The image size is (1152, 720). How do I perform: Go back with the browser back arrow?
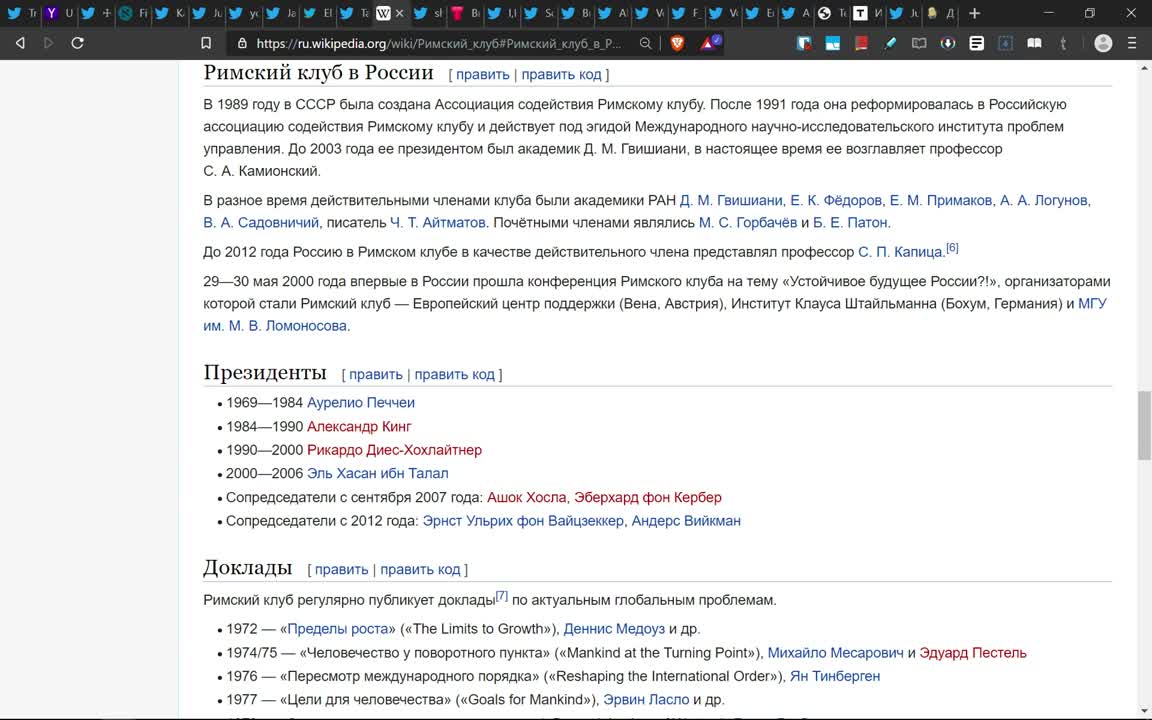(x=20, y=43)
